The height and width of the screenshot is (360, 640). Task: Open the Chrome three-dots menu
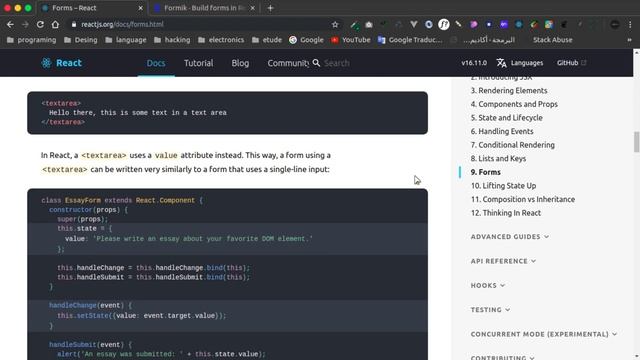(631, 24)
